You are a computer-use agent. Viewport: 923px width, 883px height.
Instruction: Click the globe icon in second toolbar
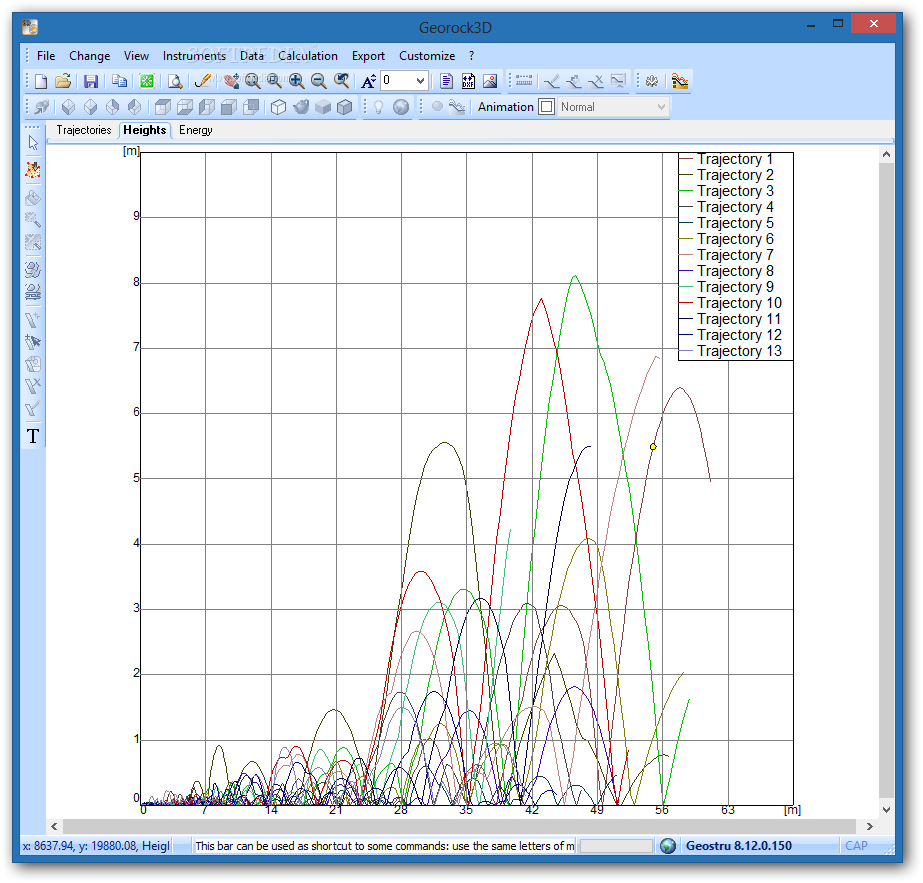tap(401, 107)
